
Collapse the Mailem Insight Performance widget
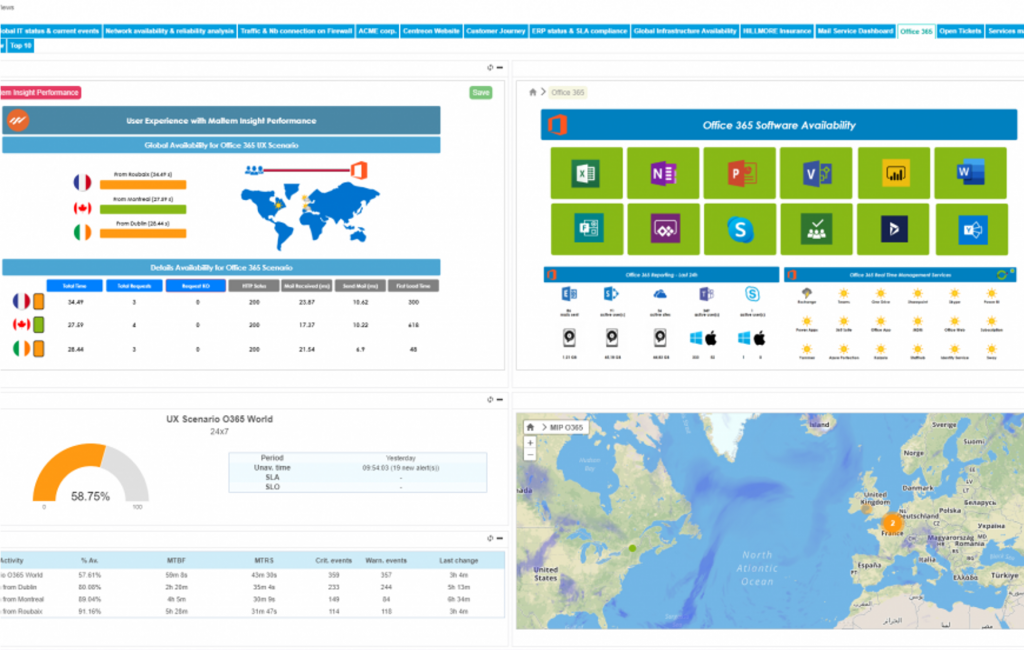(x=500, y=67)
